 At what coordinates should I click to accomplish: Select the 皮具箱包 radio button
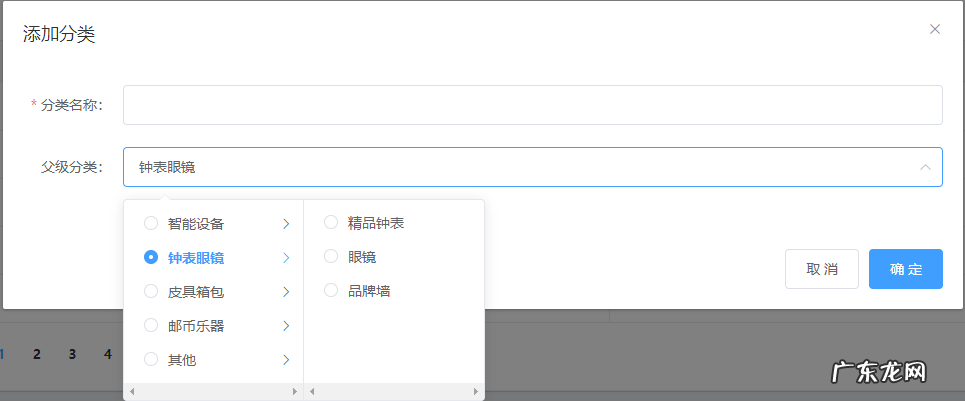(151, 291)
